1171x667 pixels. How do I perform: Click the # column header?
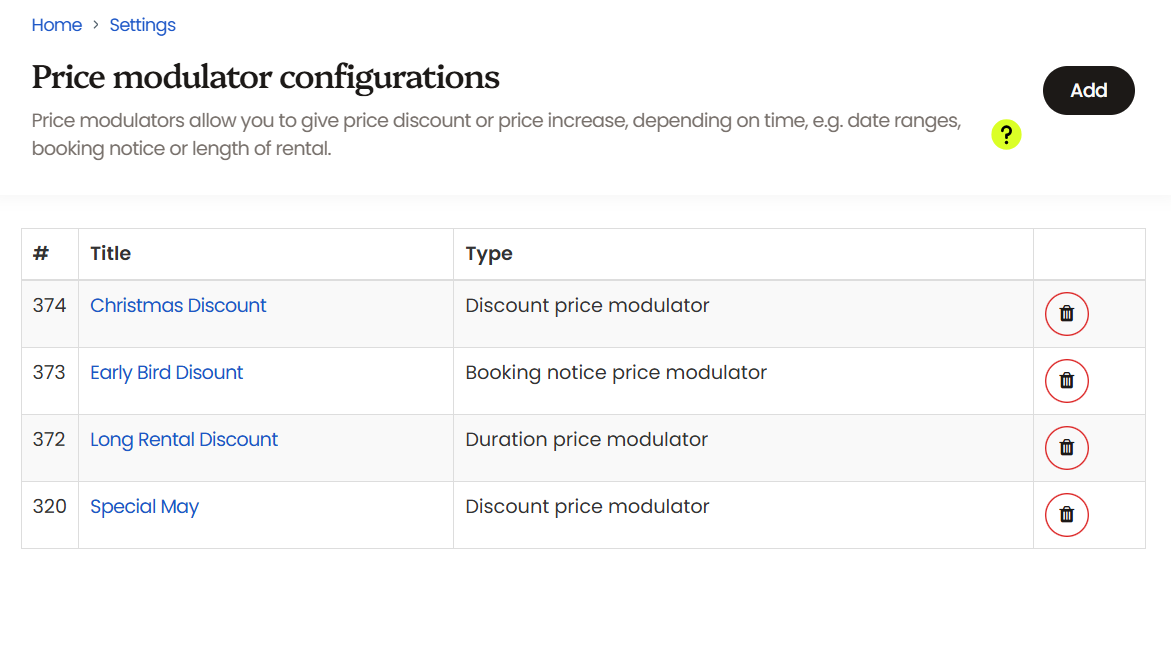coord(41,254)
